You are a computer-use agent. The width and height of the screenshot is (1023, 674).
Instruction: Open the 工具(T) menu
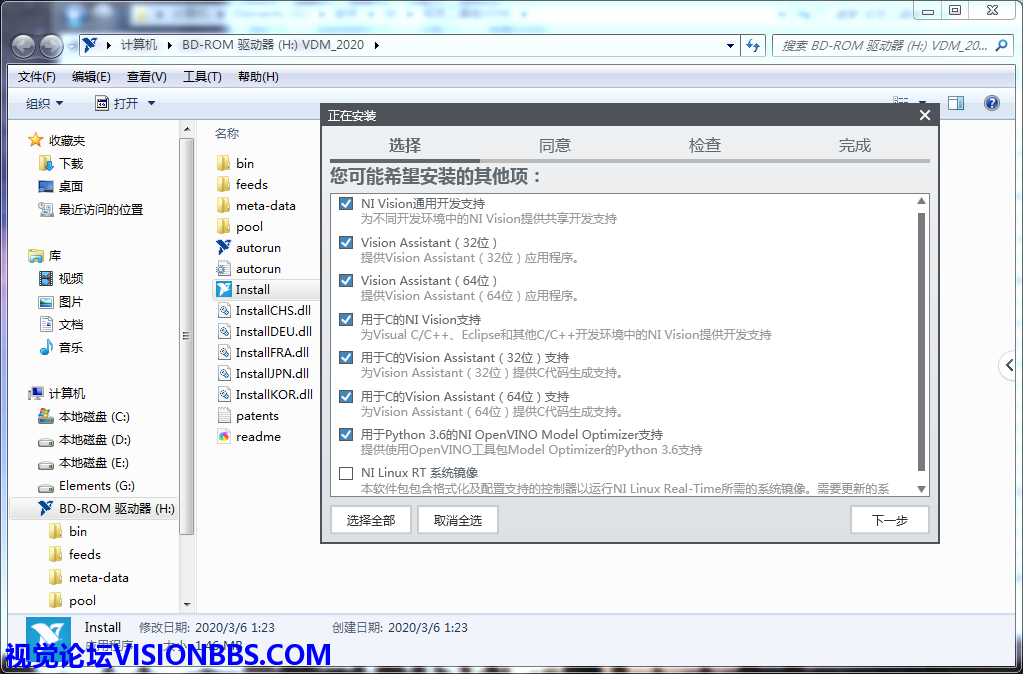tap(201, 77)
